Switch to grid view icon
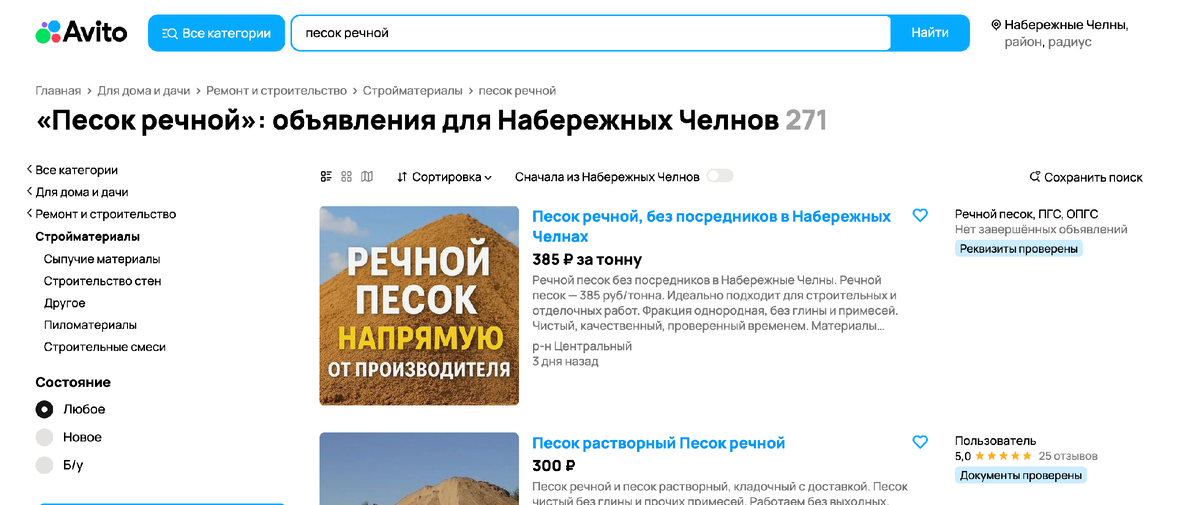This screenshot has height=505, width=1200. [x=347, y=177]
